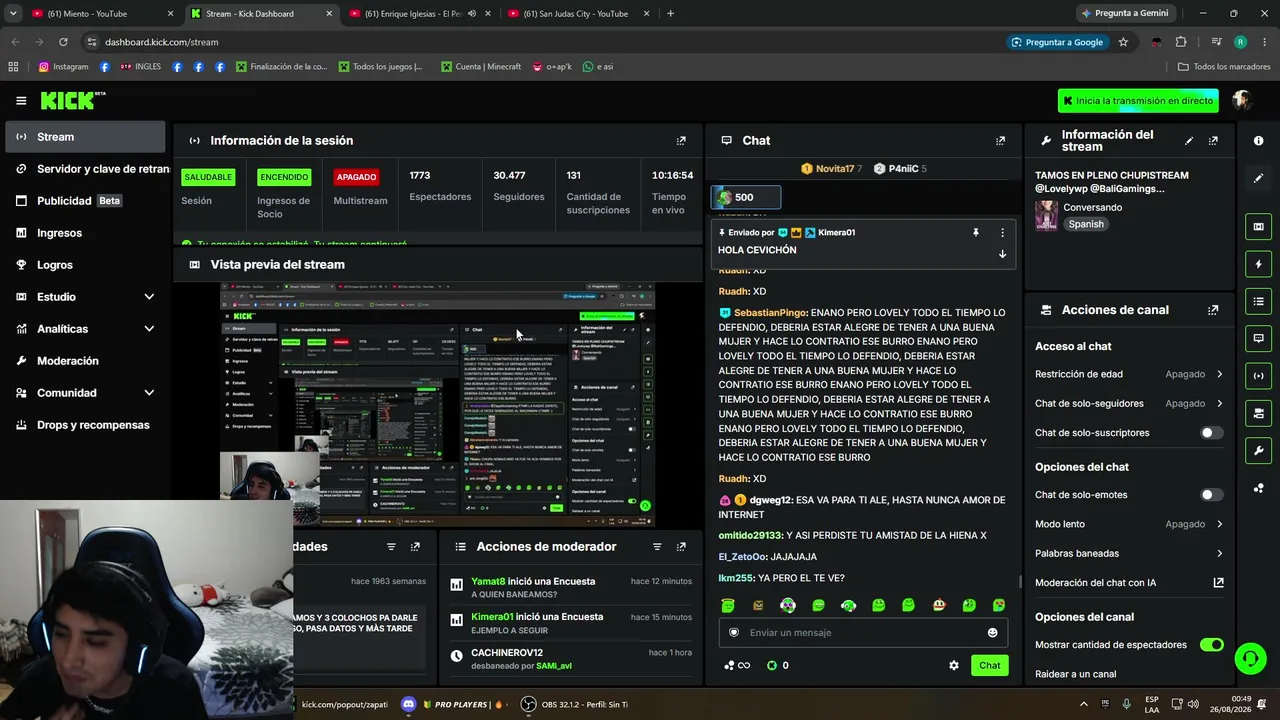Click Raidear a un canal
Viewport: 1280px width, 720px height.
[1076, 674]
